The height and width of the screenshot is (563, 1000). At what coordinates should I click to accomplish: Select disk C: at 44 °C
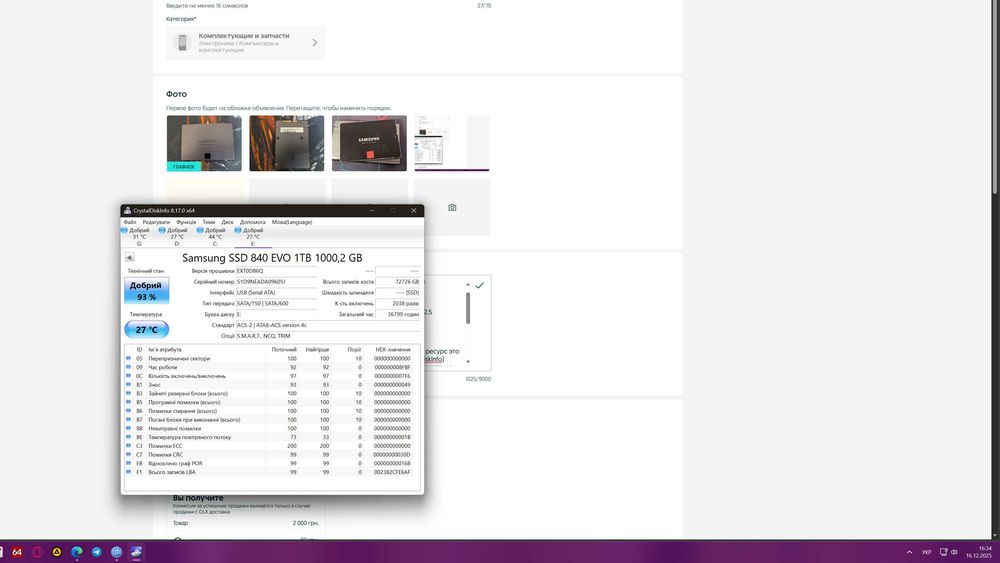(x=214, y=237)
